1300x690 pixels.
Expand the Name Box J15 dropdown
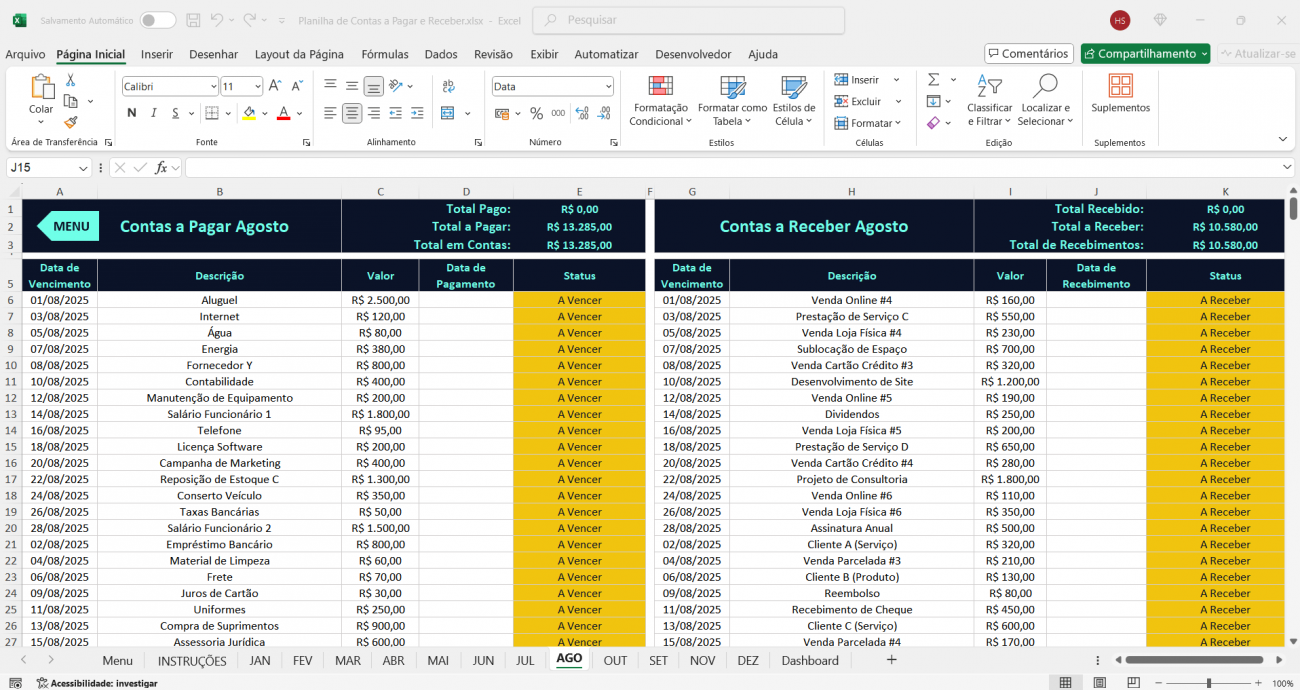click(x=82, y=168)
